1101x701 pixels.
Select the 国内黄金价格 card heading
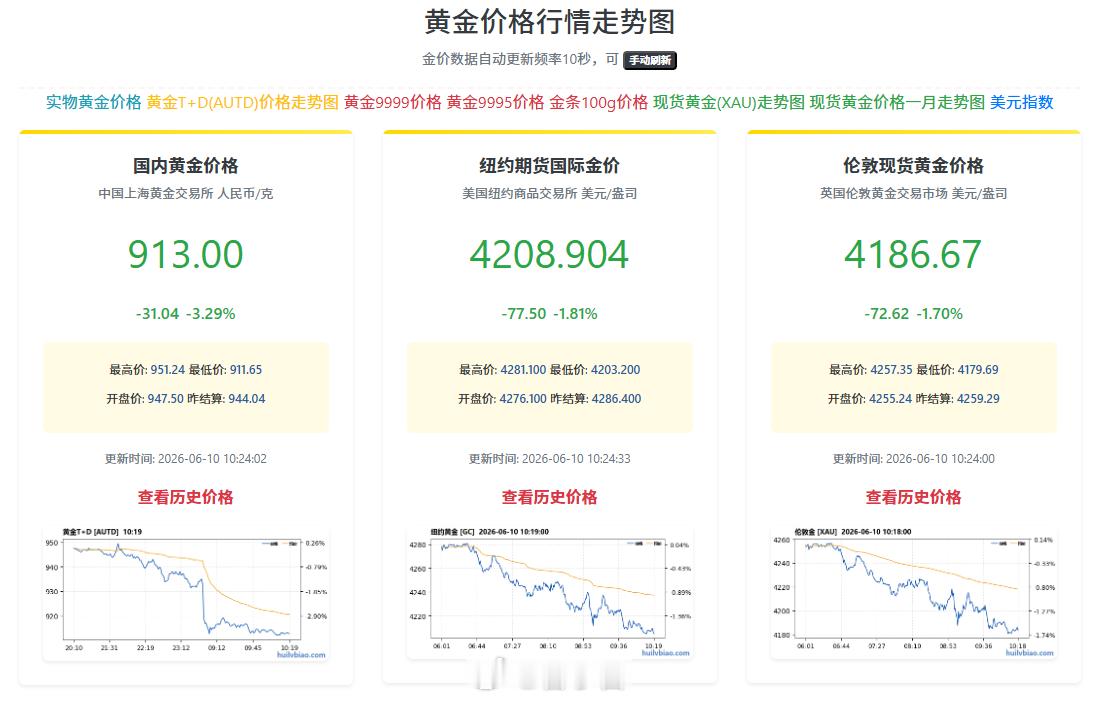tap(185, 166)
